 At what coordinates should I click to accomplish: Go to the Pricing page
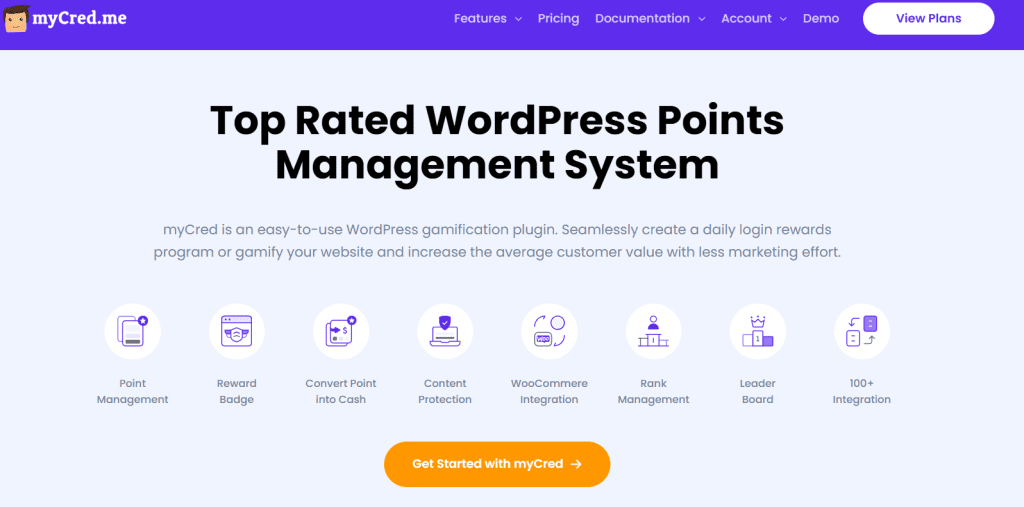558,18
